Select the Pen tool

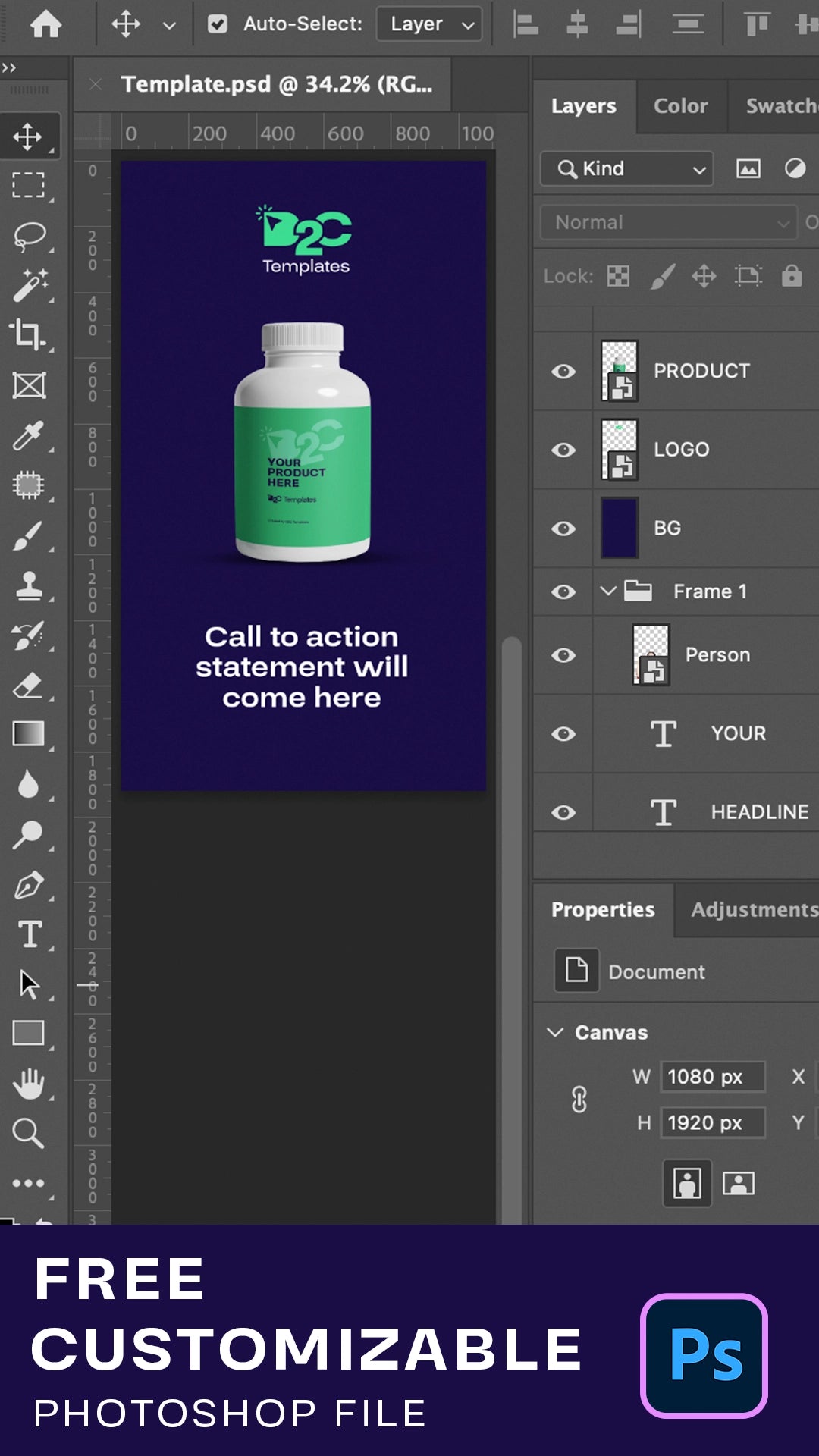pos(29,886)
